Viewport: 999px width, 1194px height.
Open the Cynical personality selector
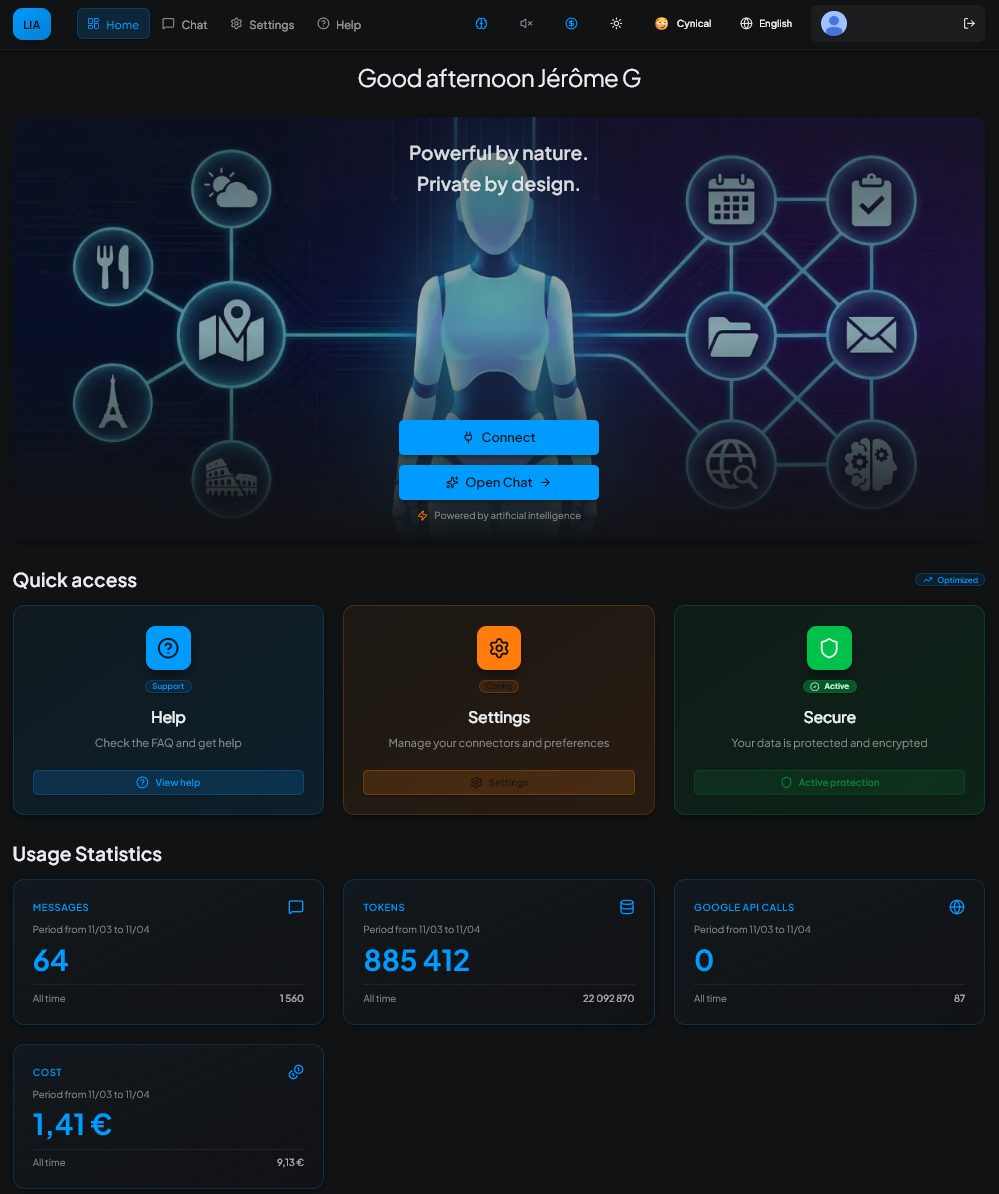pos(683,23)
